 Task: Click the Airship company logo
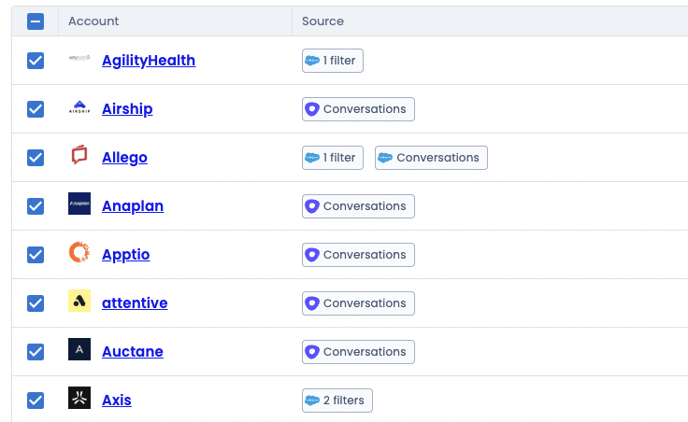79,107
